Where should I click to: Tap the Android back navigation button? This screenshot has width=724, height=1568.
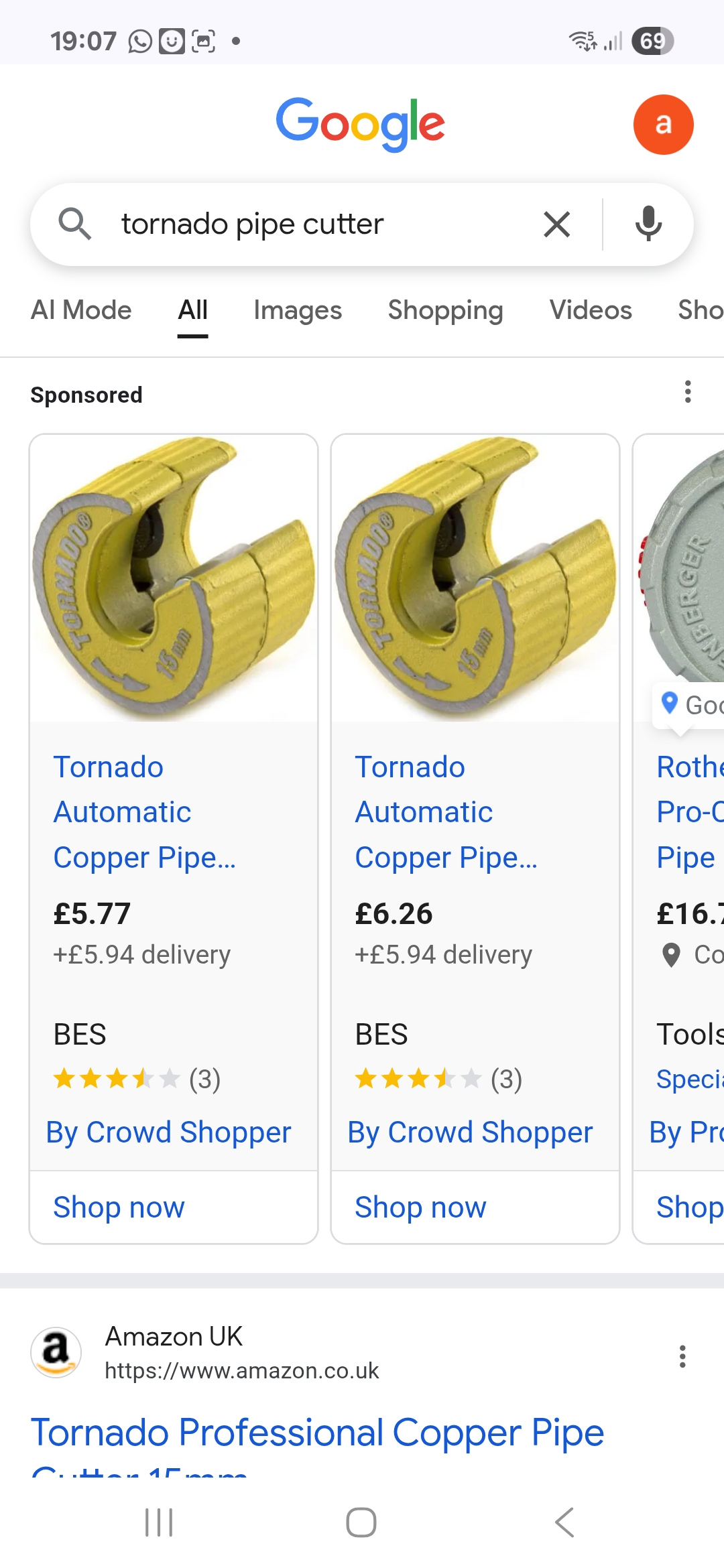564,1522
